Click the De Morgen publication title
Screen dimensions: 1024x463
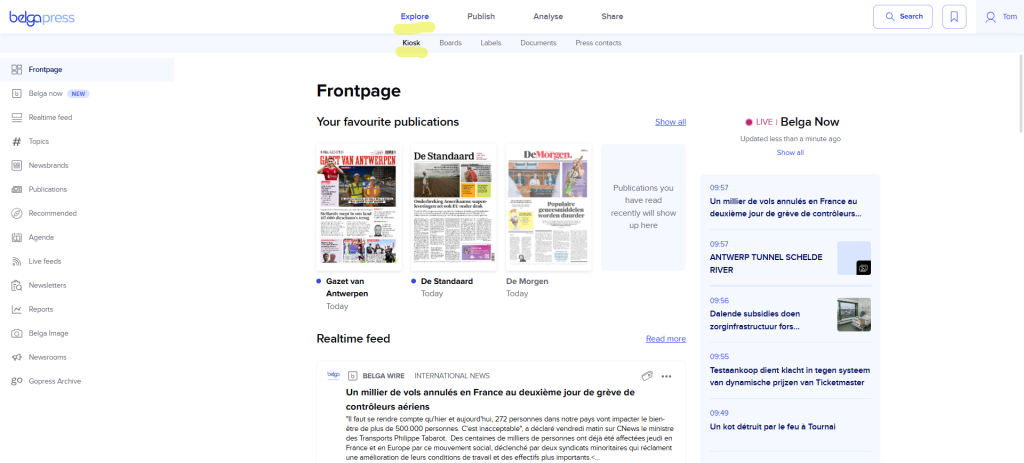point(527,281)
